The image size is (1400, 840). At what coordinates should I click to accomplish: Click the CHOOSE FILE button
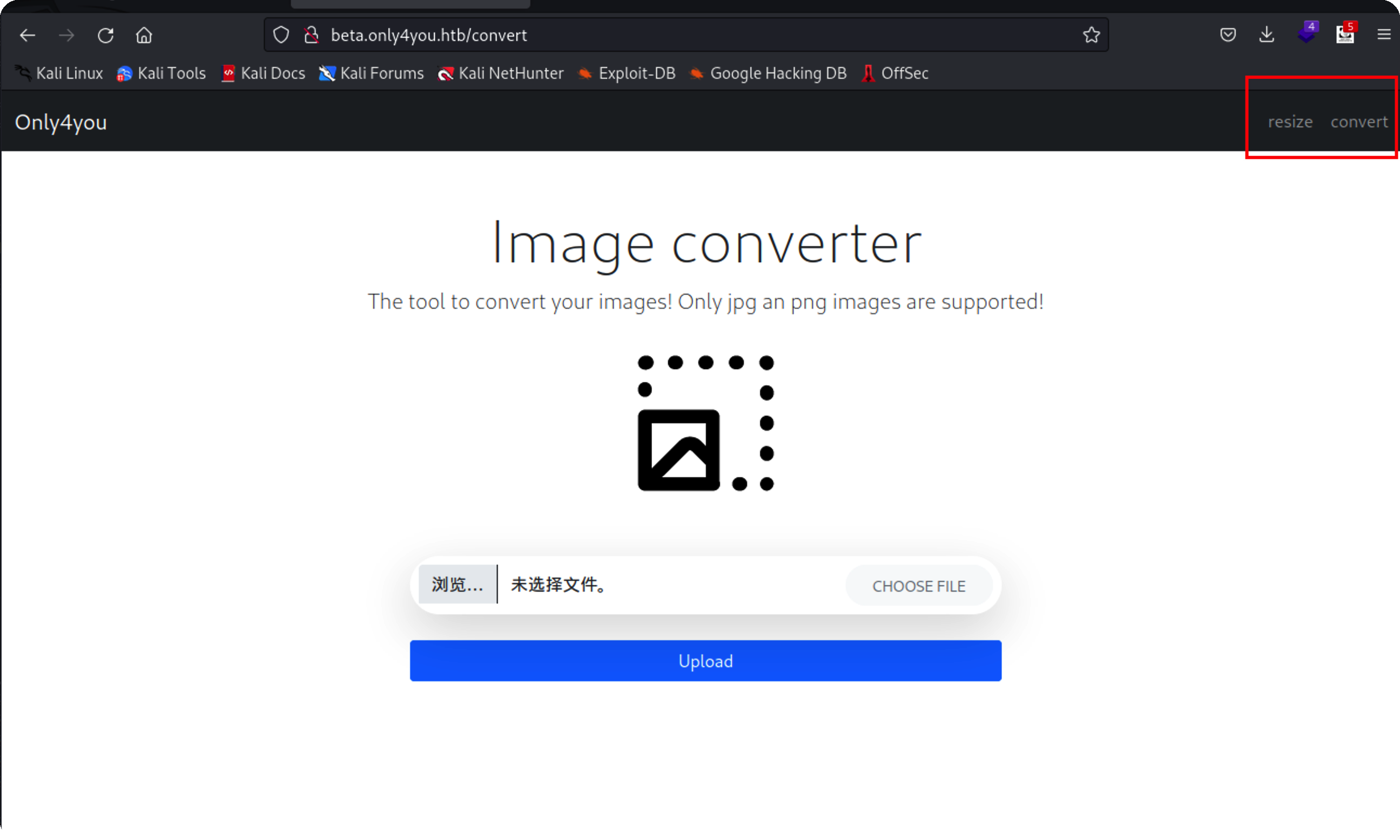click(x=918, y=586)
